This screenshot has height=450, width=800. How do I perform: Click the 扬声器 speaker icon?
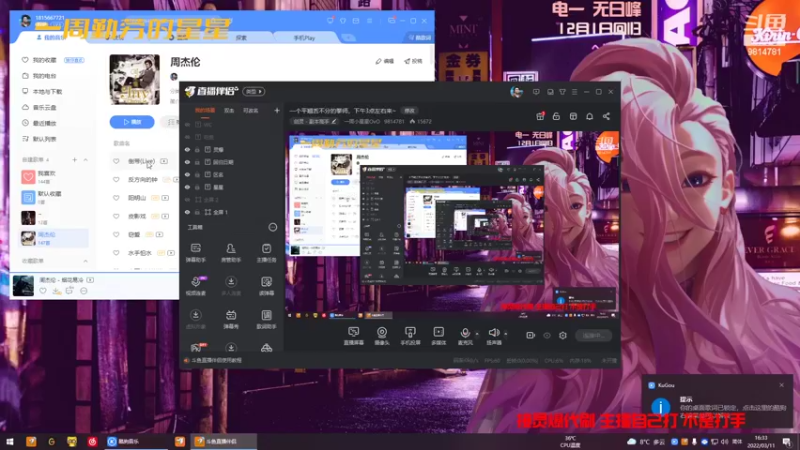(x=493, y=333)
